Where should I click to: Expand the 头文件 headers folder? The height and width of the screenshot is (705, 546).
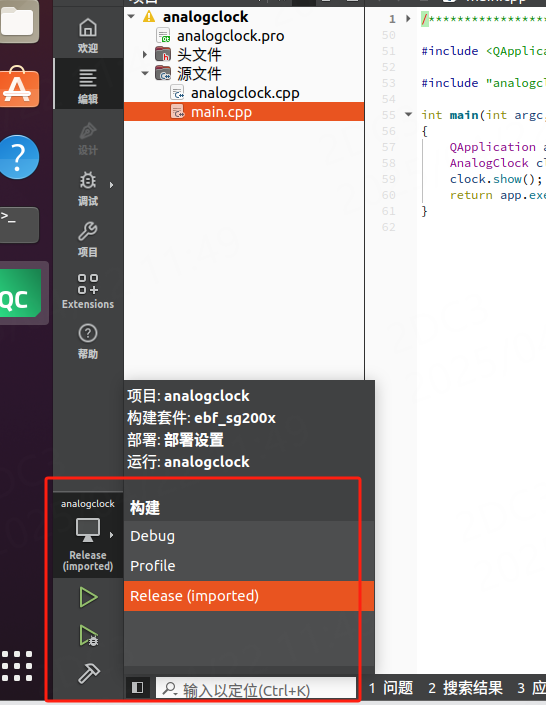point(145,54)
